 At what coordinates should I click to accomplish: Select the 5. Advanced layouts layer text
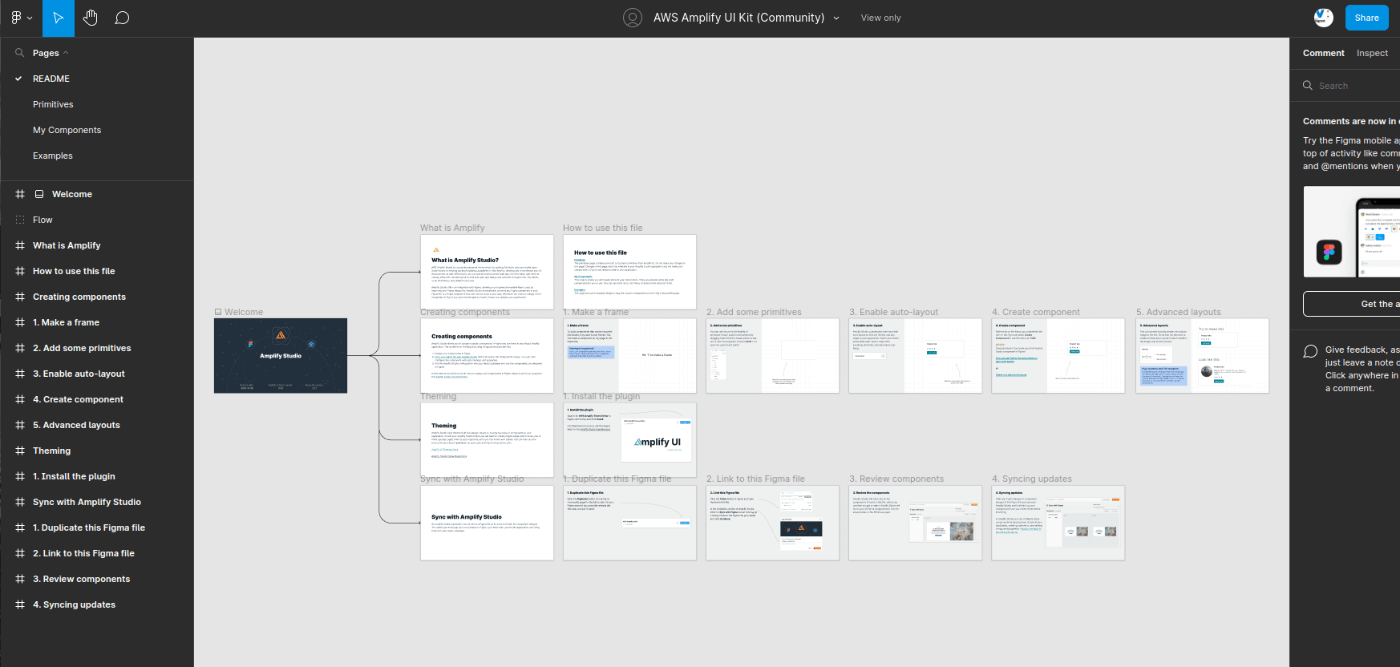[76, 425]
